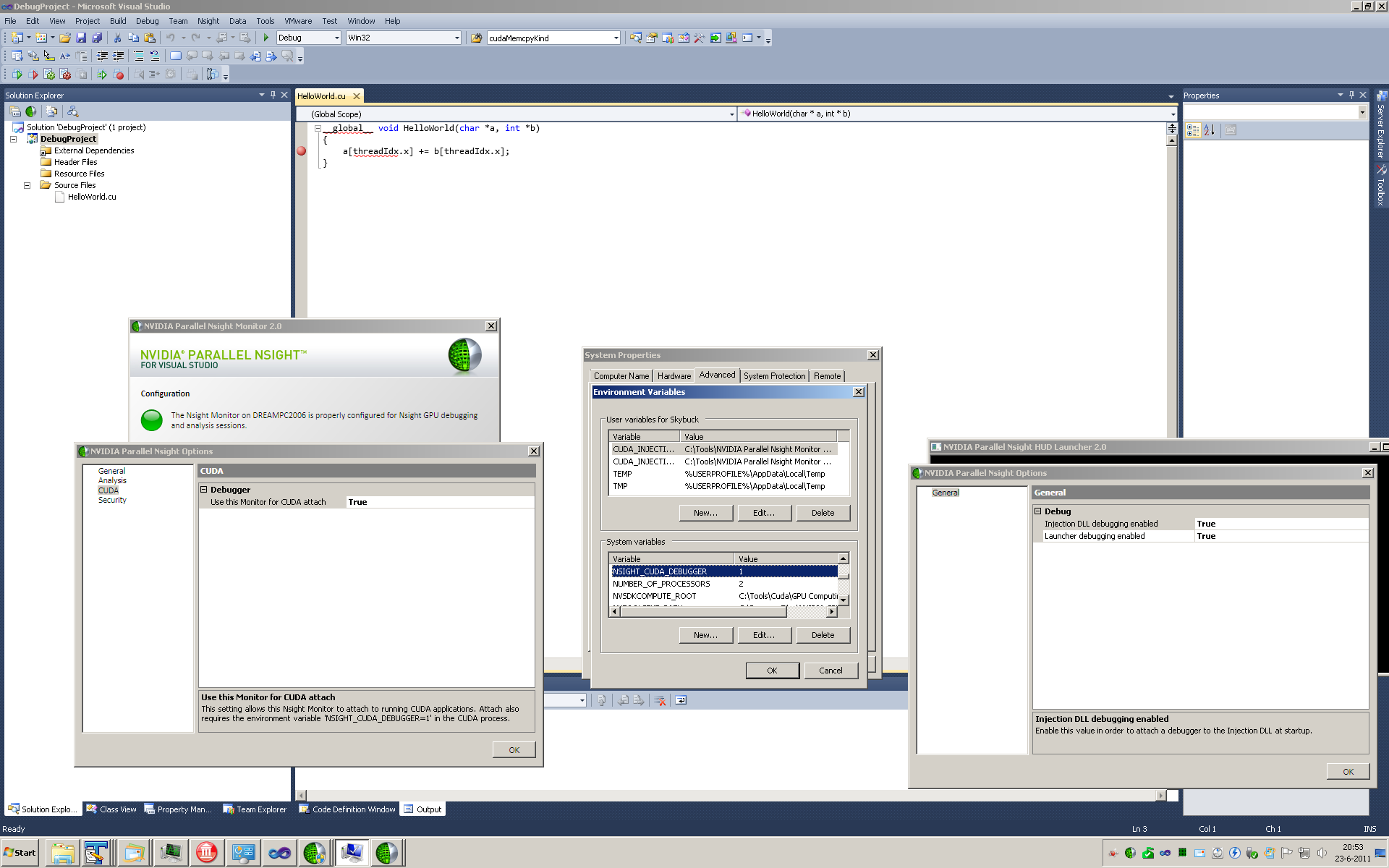Click the Start Debugging green arrow
The width and height of the screenshot is (1389, 868).
266,38
